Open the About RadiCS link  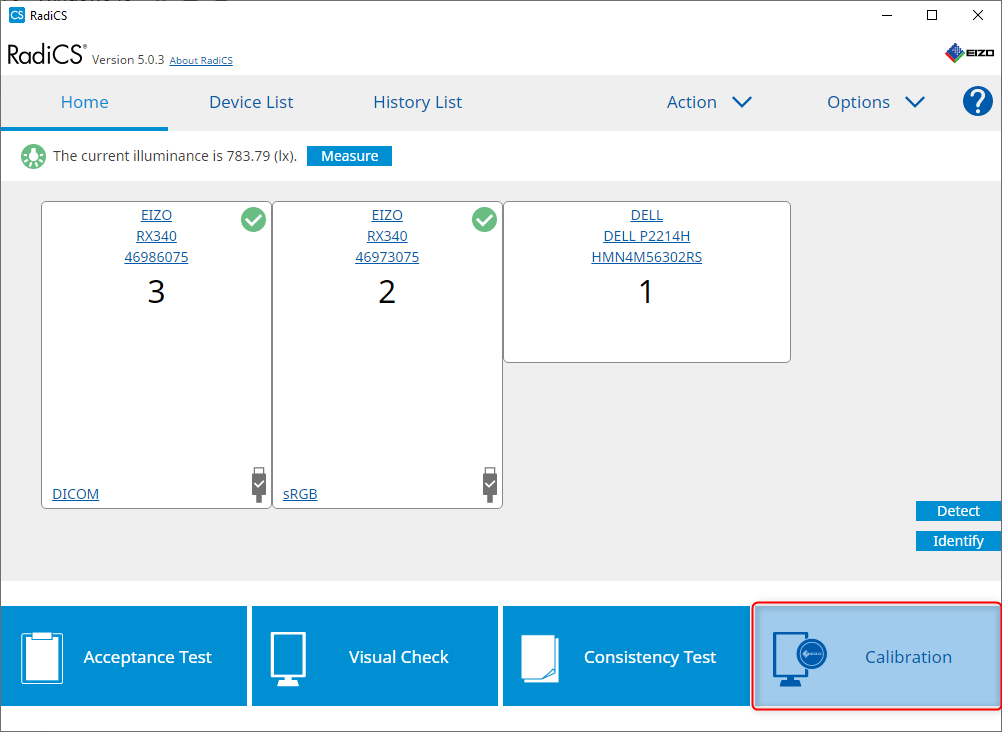[x=201, y=60]
